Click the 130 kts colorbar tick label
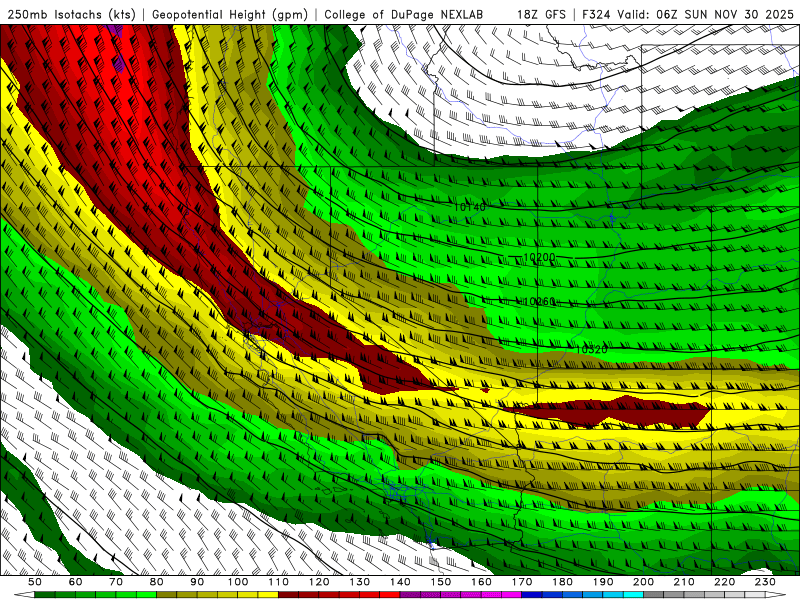This screenshot has height=600, width=800. click(x=359, y=582)
